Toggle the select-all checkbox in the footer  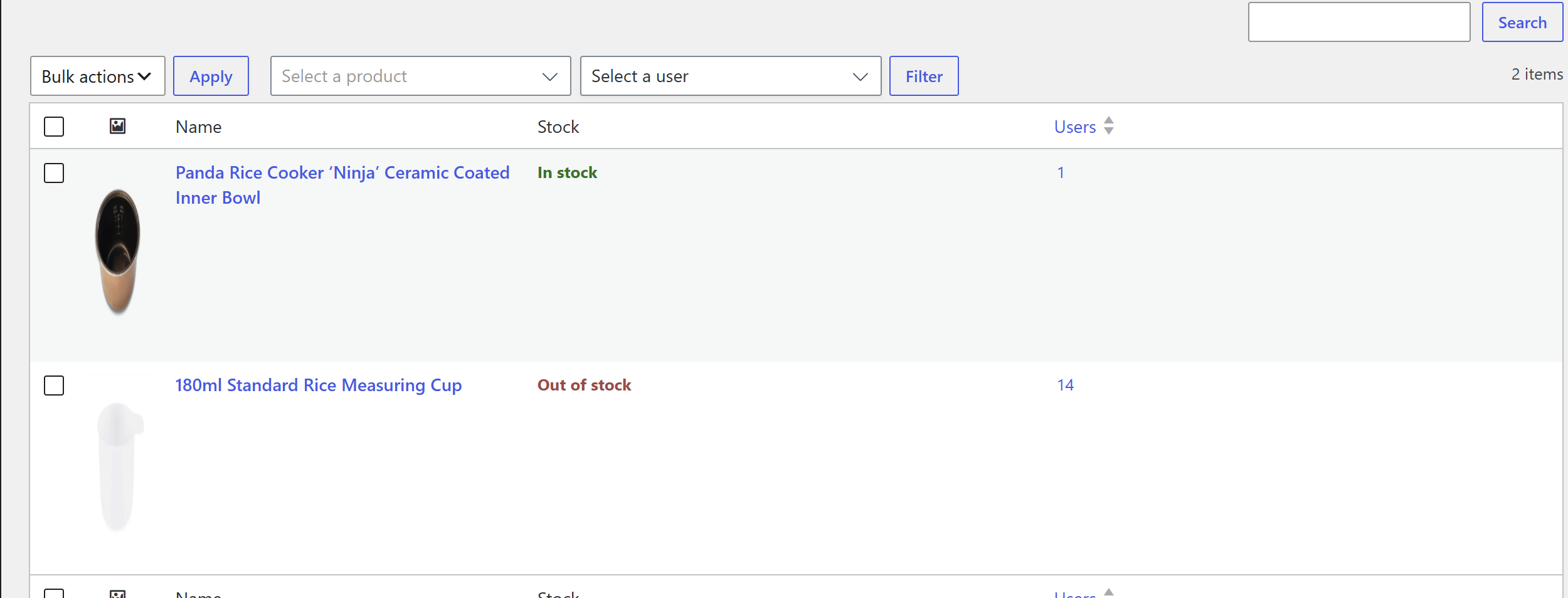point(54,594)
